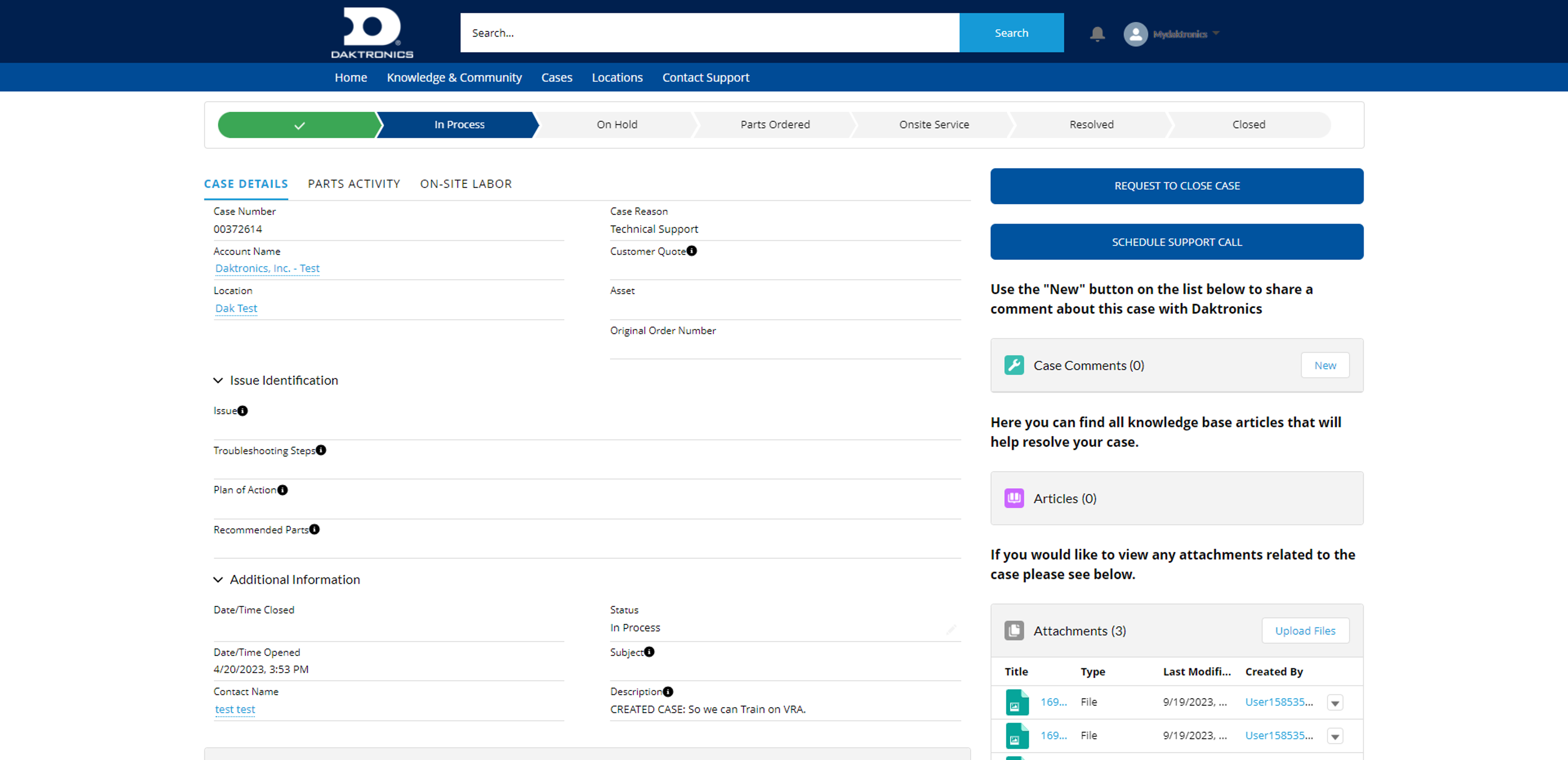This screenshot has width=1568, height=760.
Task: Switch to the Parts Activity tab
Action: 354,184
